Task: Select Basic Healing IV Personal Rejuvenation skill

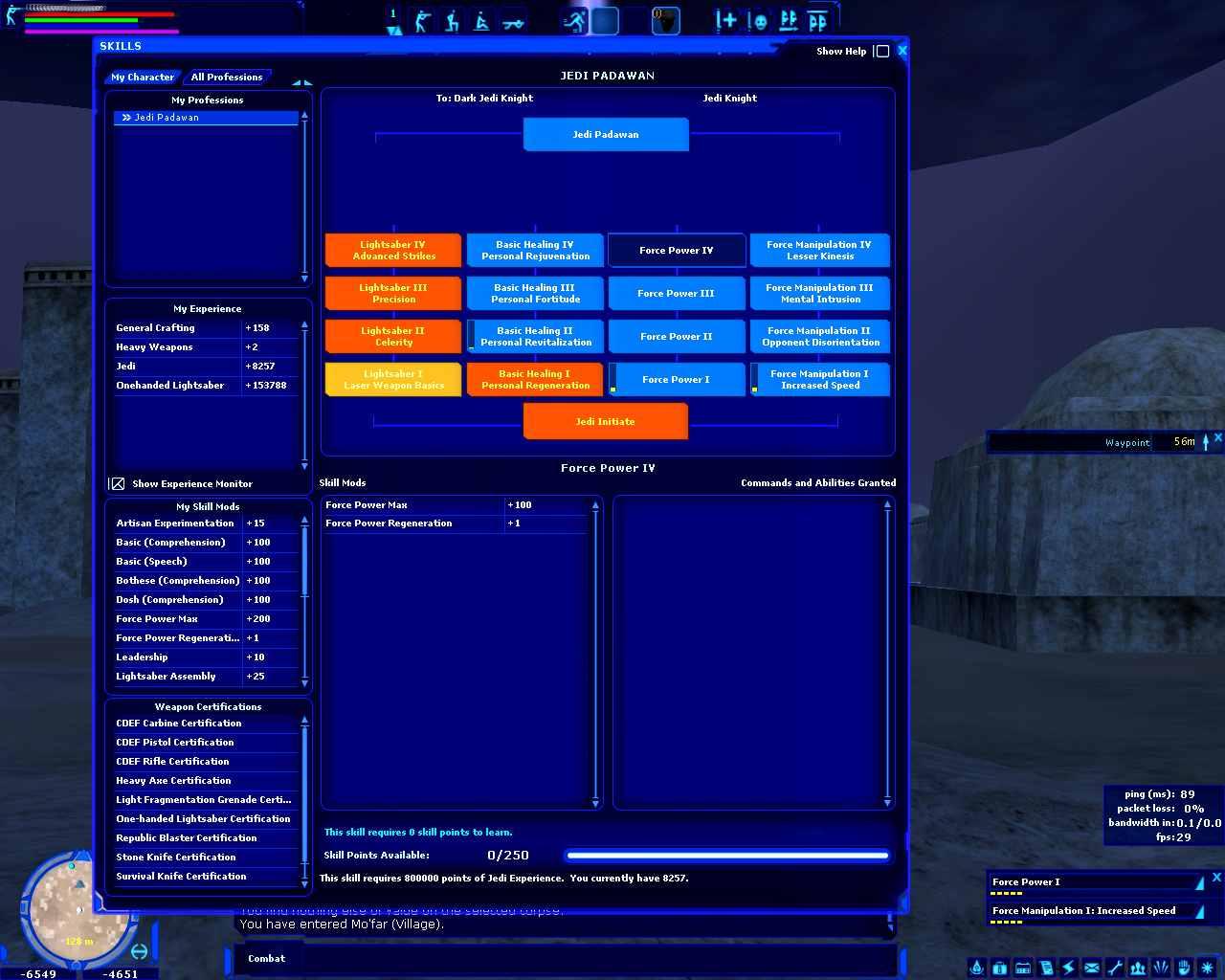Action: pyautogui.click(x=535, y=250)
